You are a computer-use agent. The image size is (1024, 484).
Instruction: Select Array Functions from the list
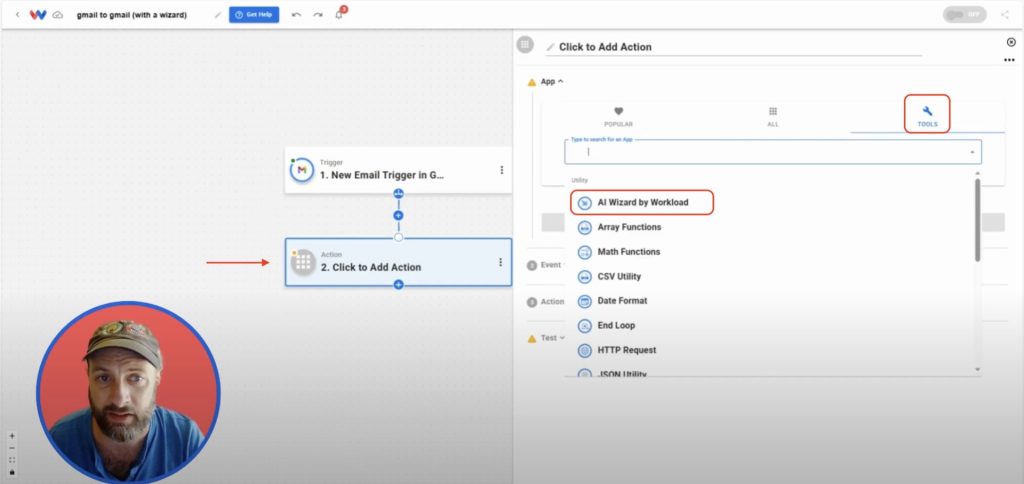(629, 227)
